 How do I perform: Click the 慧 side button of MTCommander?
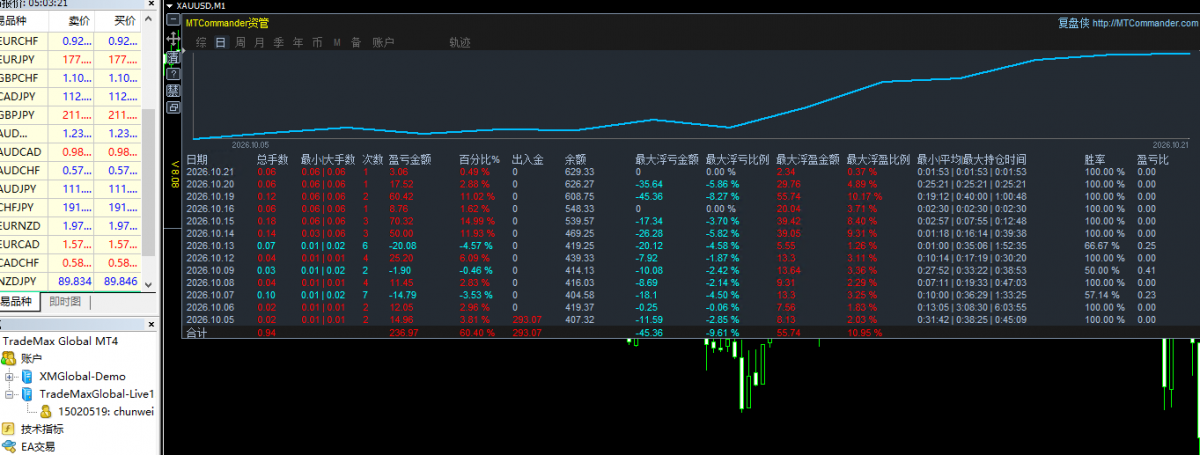coord(174,90)
